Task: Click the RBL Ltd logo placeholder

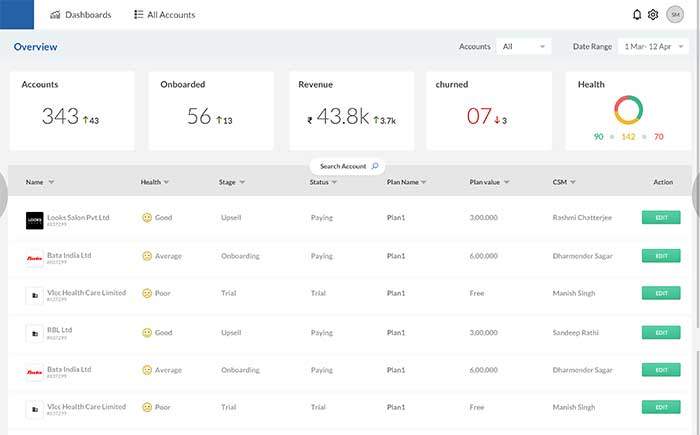Action: pyautogui.click(x=34, y=334)
